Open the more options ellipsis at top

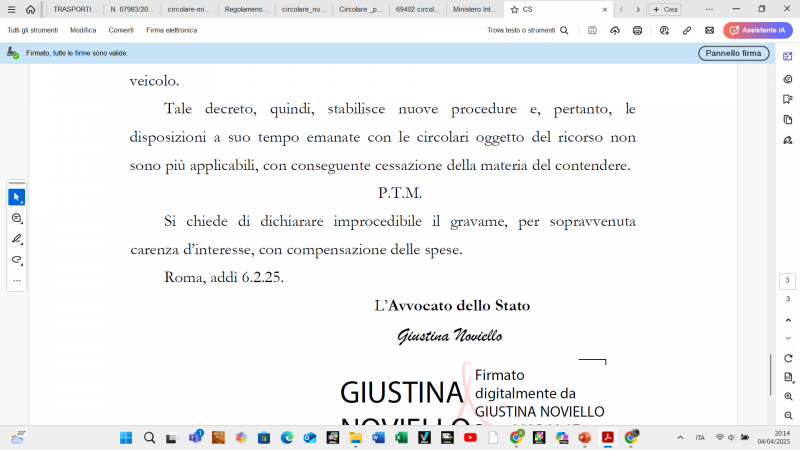[709, 9]
